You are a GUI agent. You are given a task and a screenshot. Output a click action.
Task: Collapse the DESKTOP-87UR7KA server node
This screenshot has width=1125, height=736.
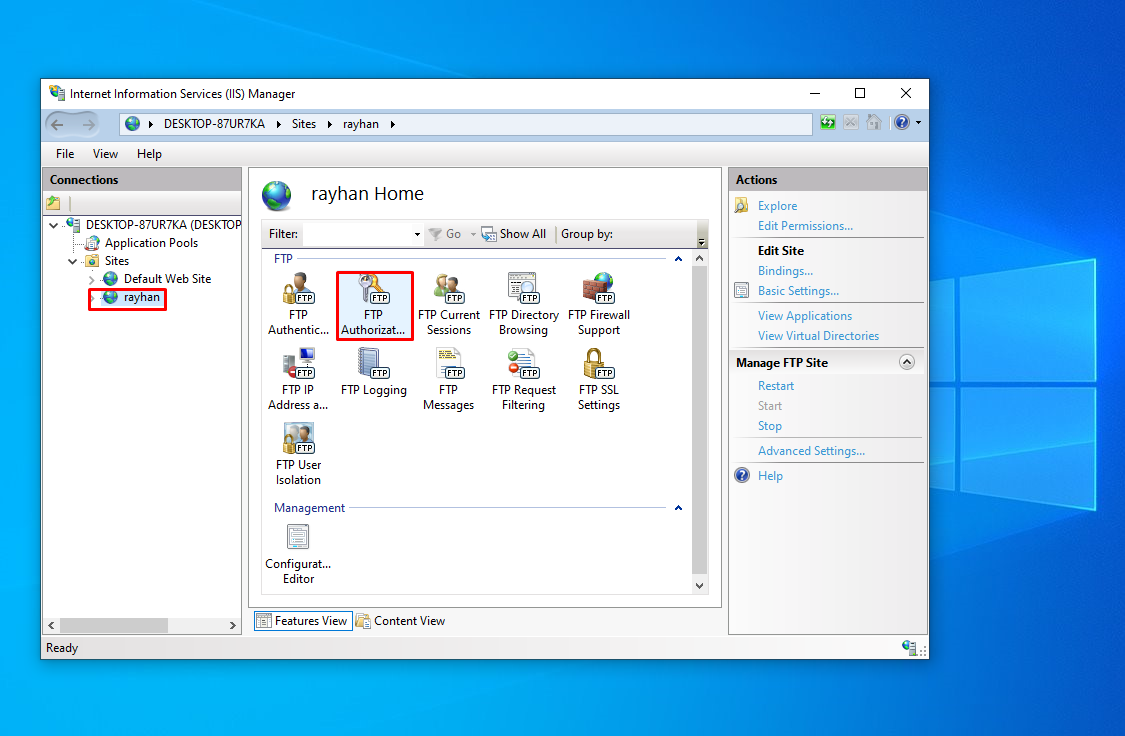click(54, 225)
